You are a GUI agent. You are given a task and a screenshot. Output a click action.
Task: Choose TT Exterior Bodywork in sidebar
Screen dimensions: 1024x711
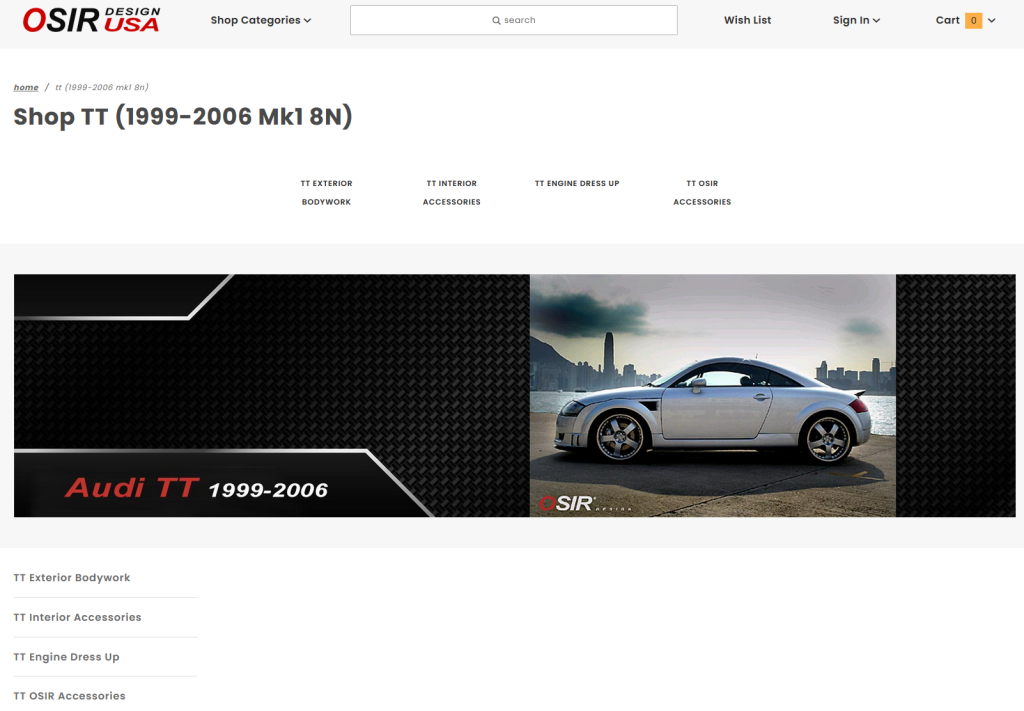[x=72, y=578]
